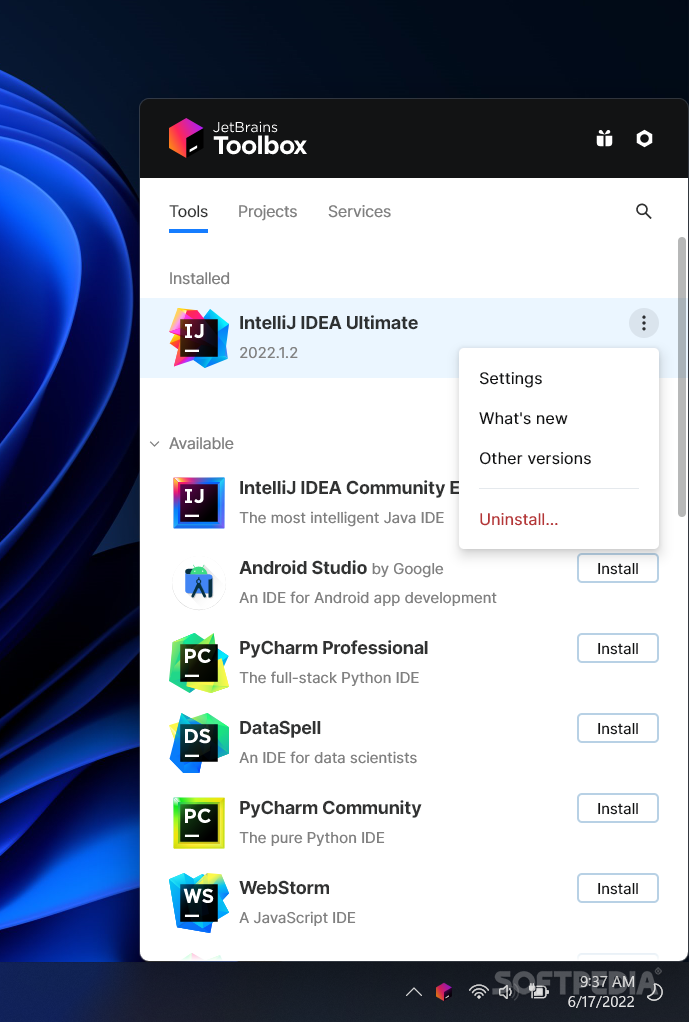Click the IntelliJ IDEA Ultimate icon
This screenshot has width=689, height=1022.
199,338
